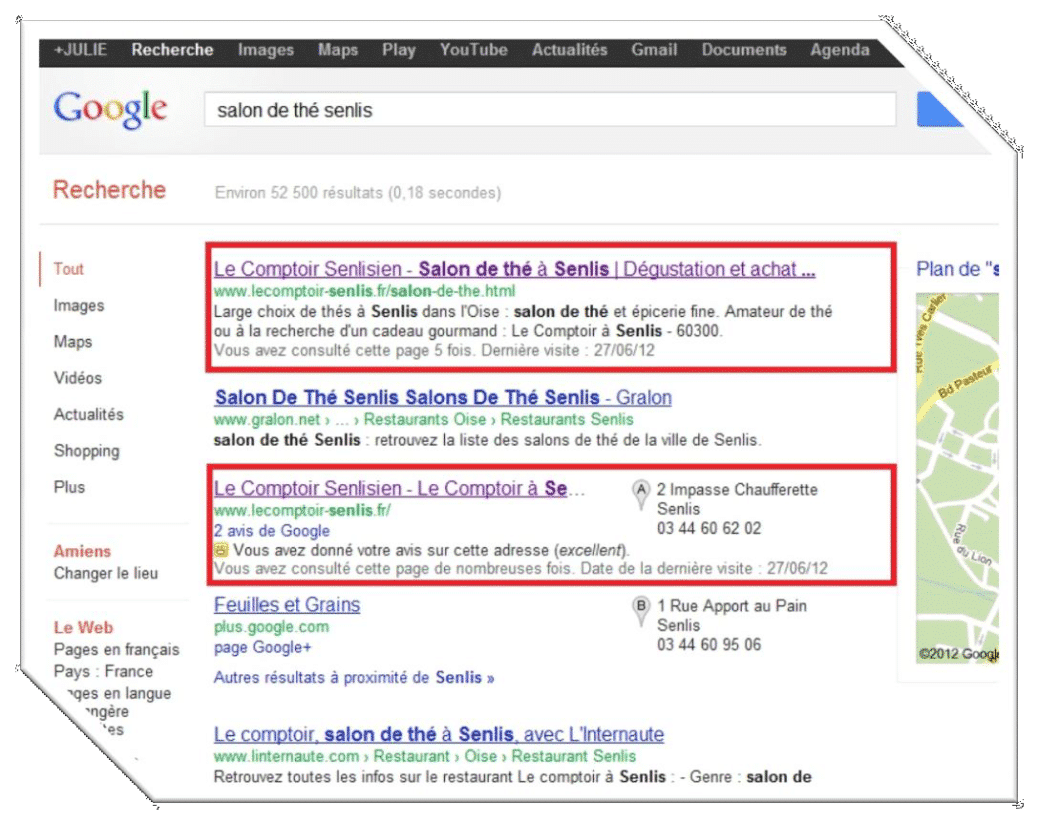Viewport: 1038px width, 823px height.
Task: Click map pin B for Feuilles et Grains
Action: point(640,610)
